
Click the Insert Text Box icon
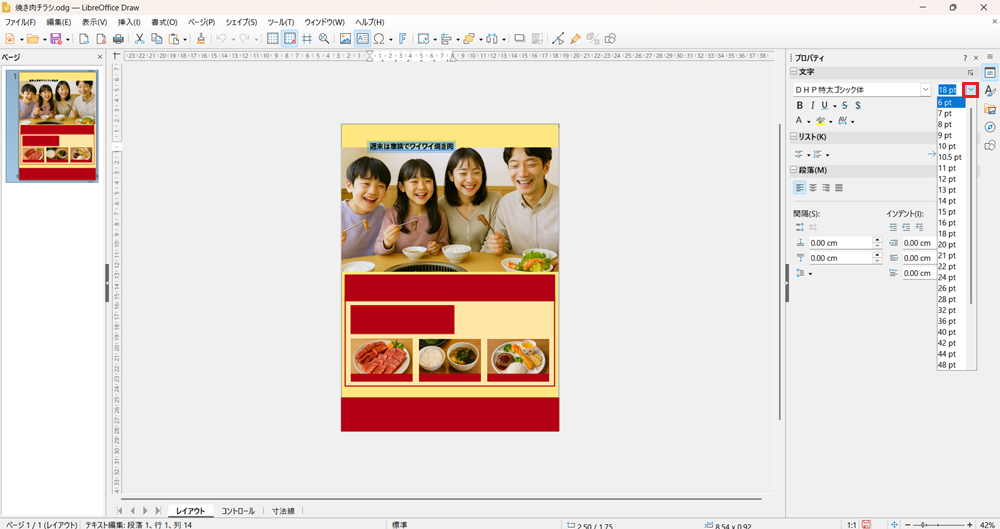pos(362,39)
